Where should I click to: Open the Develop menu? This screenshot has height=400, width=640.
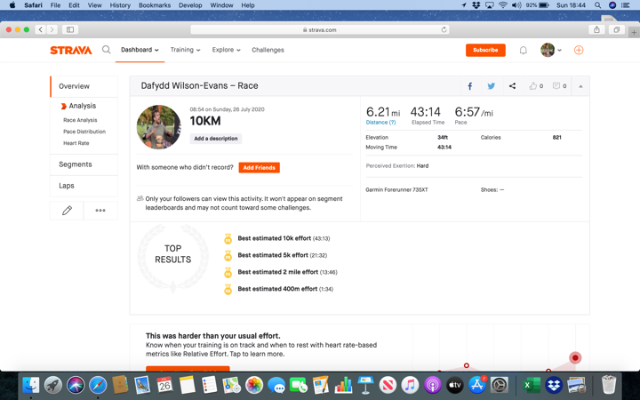[190, 5]
